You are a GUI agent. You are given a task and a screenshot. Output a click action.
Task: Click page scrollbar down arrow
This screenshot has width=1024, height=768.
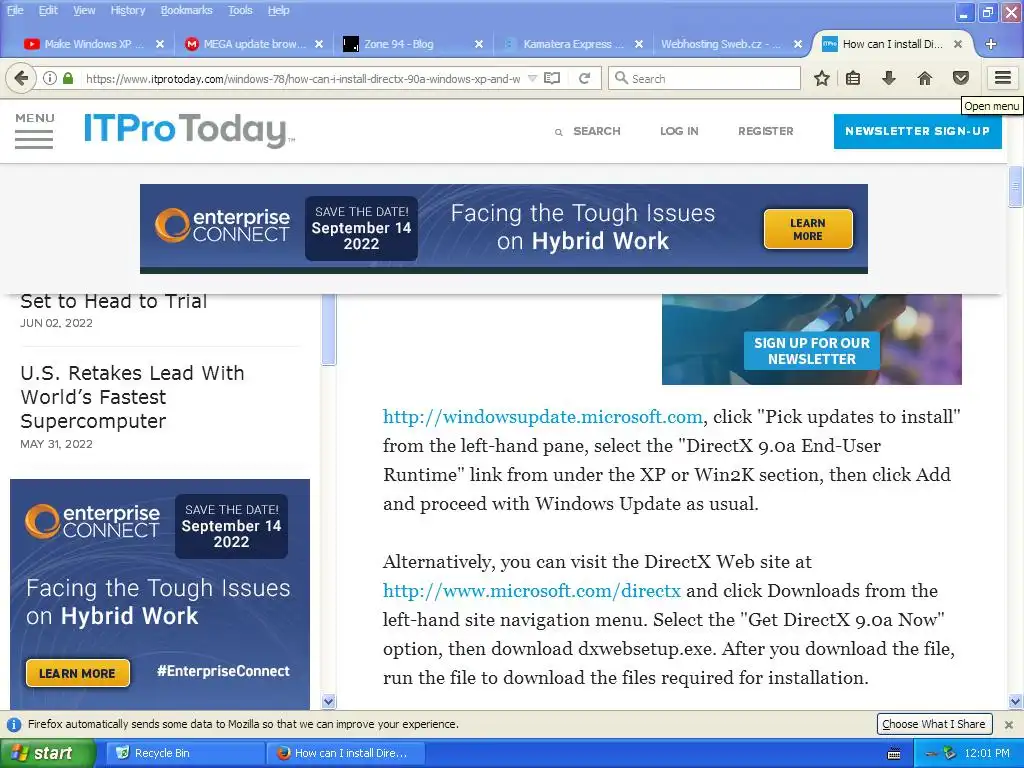point(1016,702)
